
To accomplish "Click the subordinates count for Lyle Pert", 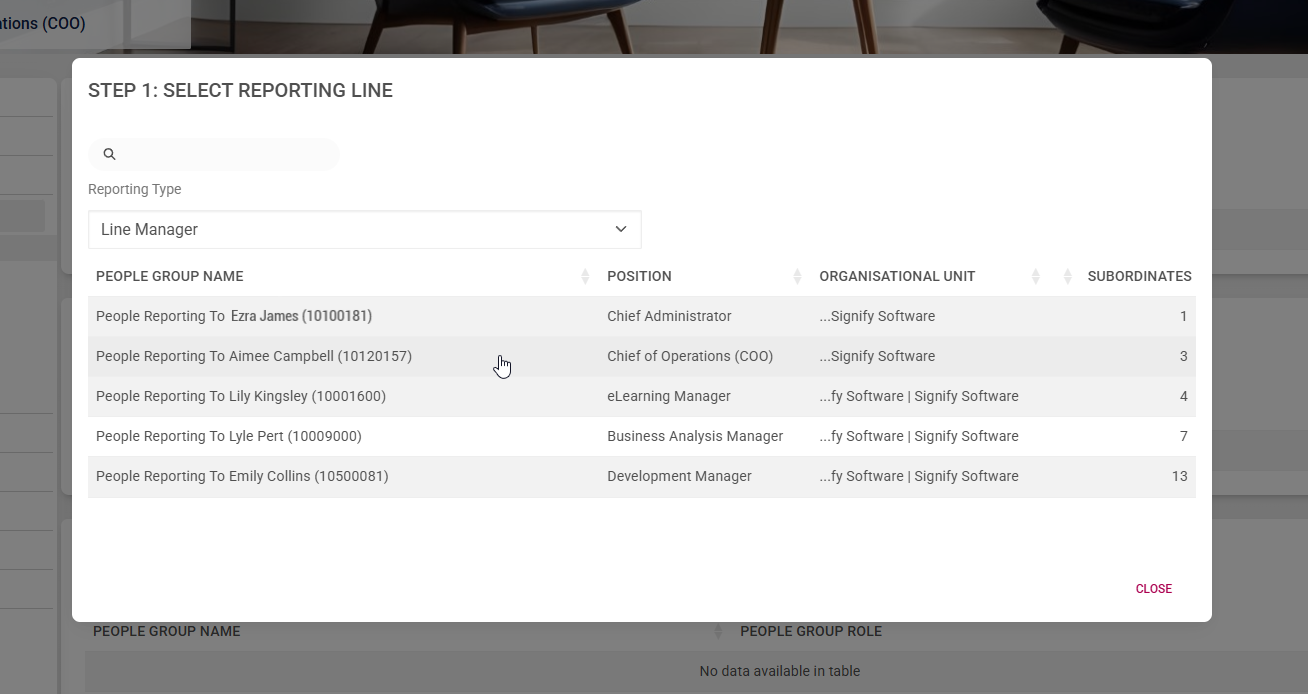I will coord(1183,436).
